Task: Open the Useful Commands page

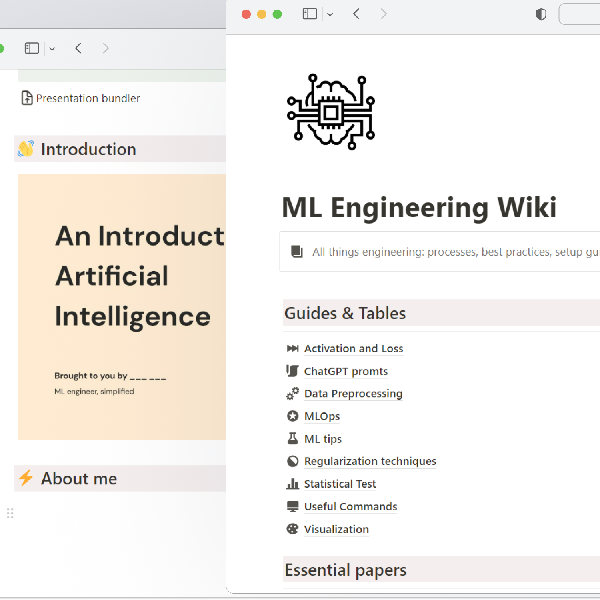Action: click(x=351, y=507)
